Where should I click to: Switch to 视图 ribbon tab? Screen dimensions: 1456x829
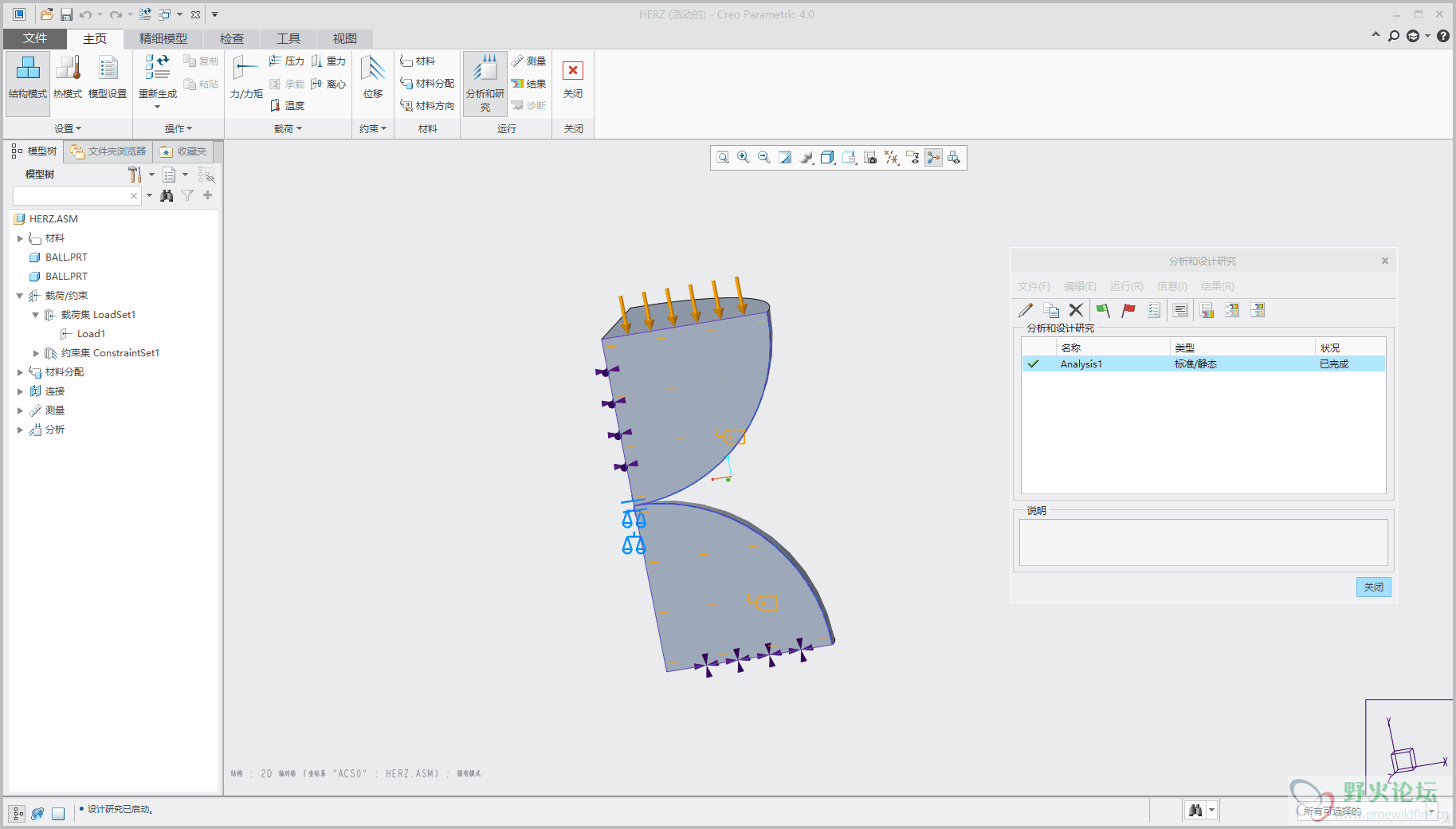pyautogui.click(x=345, y=38)
